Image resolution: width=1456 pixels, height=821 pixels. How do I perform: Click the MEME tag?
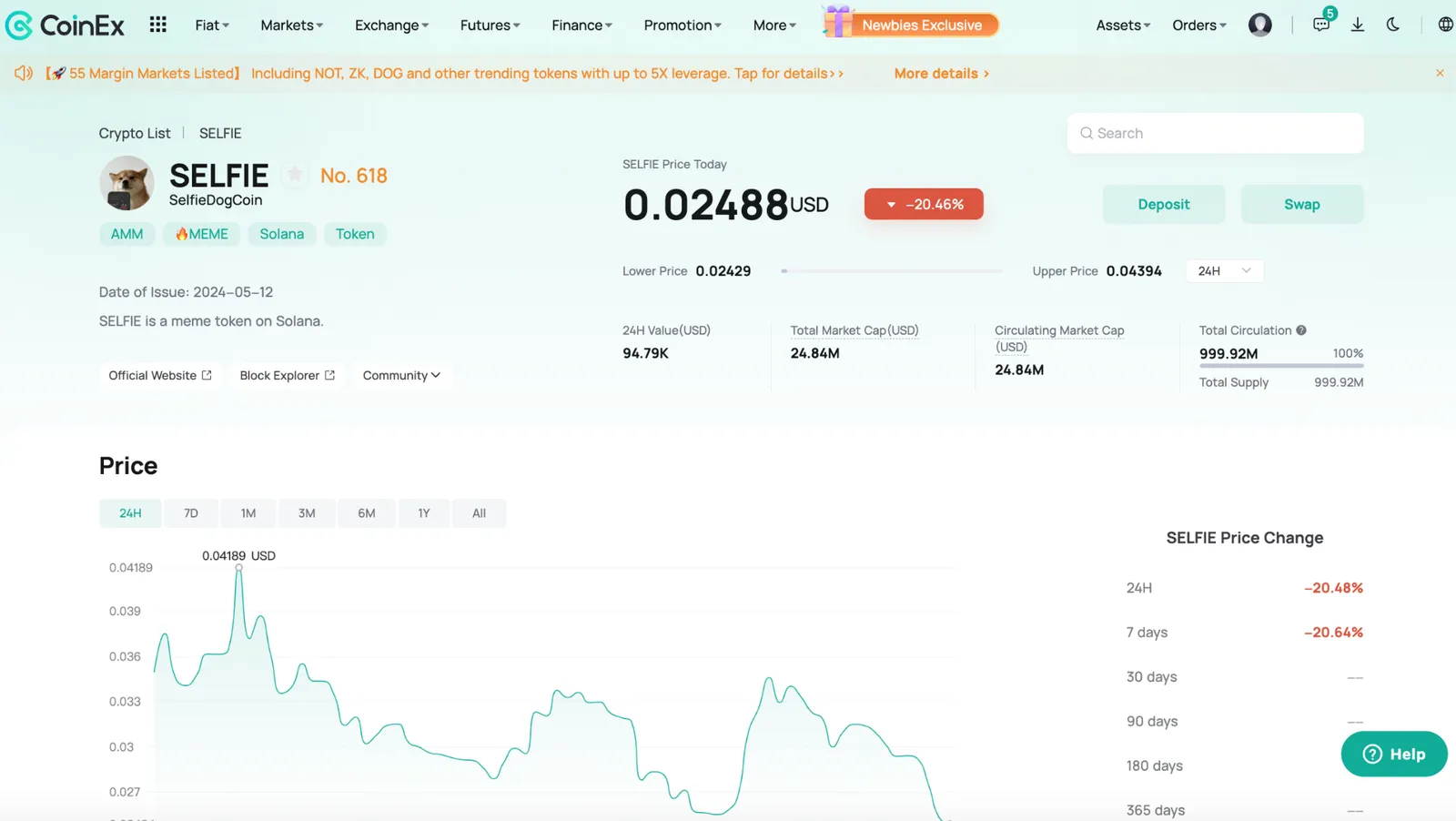coord(202,234)
